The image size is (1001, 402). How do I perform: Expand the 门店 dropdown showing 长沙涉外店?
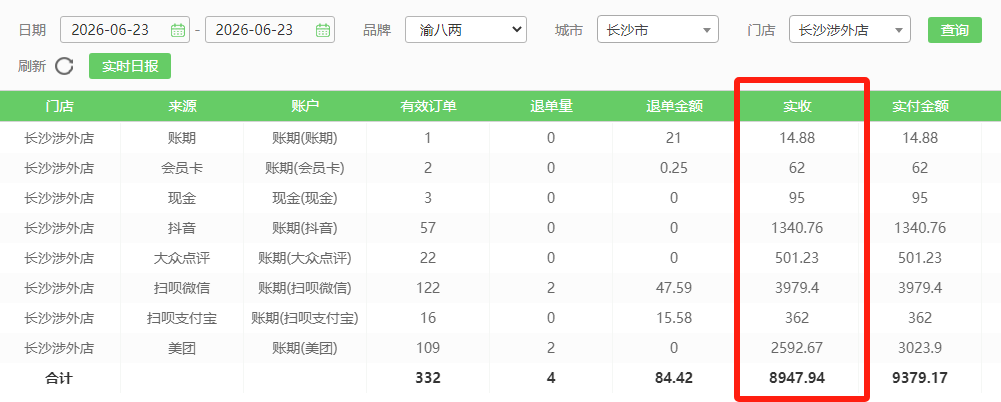850,30
